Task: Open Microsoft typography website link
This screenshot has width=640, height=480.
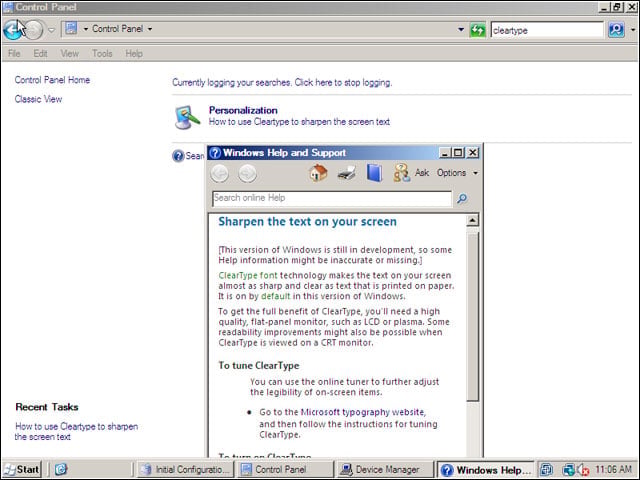Action: (362, 412)
